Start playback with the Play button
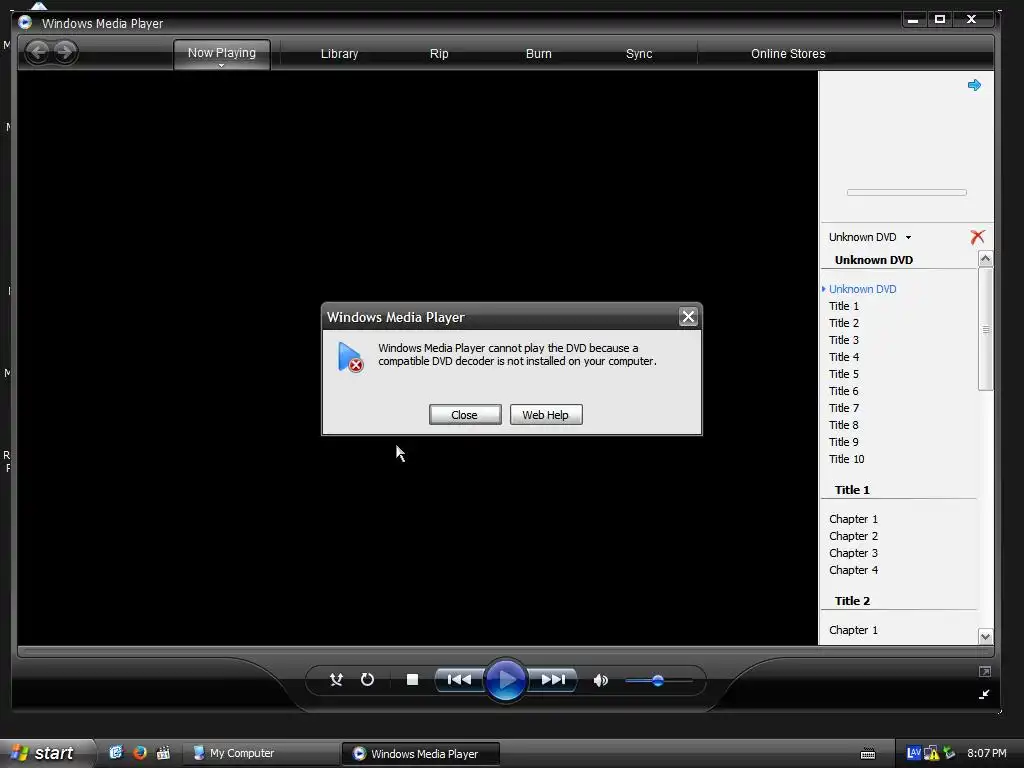 pos(505,680)
